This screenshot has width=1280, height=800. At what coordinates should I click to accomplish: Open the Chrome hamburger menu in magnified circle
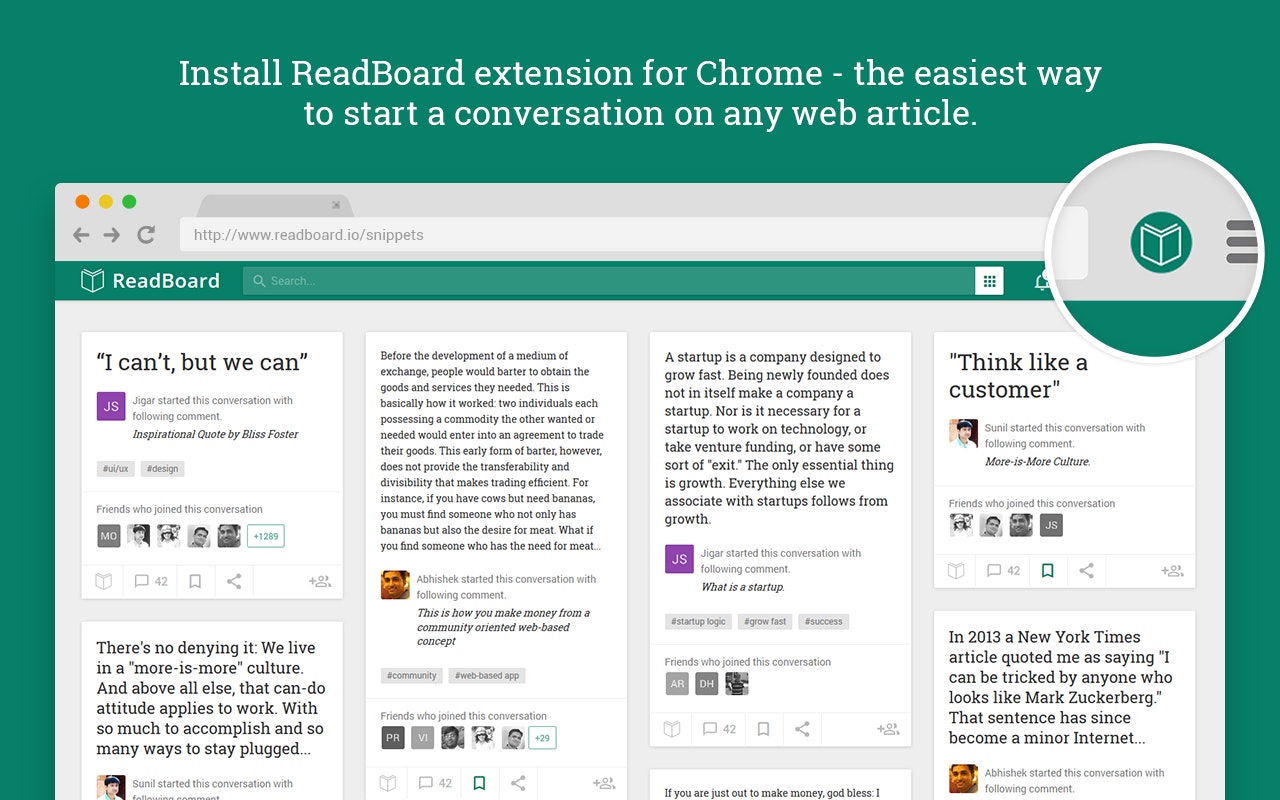[1241, 242]
